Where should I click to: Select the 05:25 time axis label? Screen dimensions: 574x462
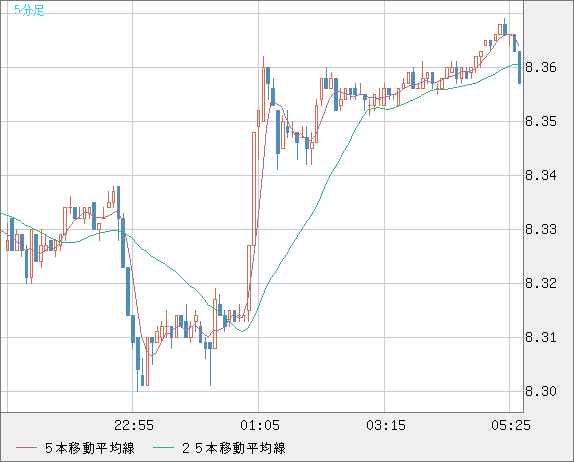(511, 425)
